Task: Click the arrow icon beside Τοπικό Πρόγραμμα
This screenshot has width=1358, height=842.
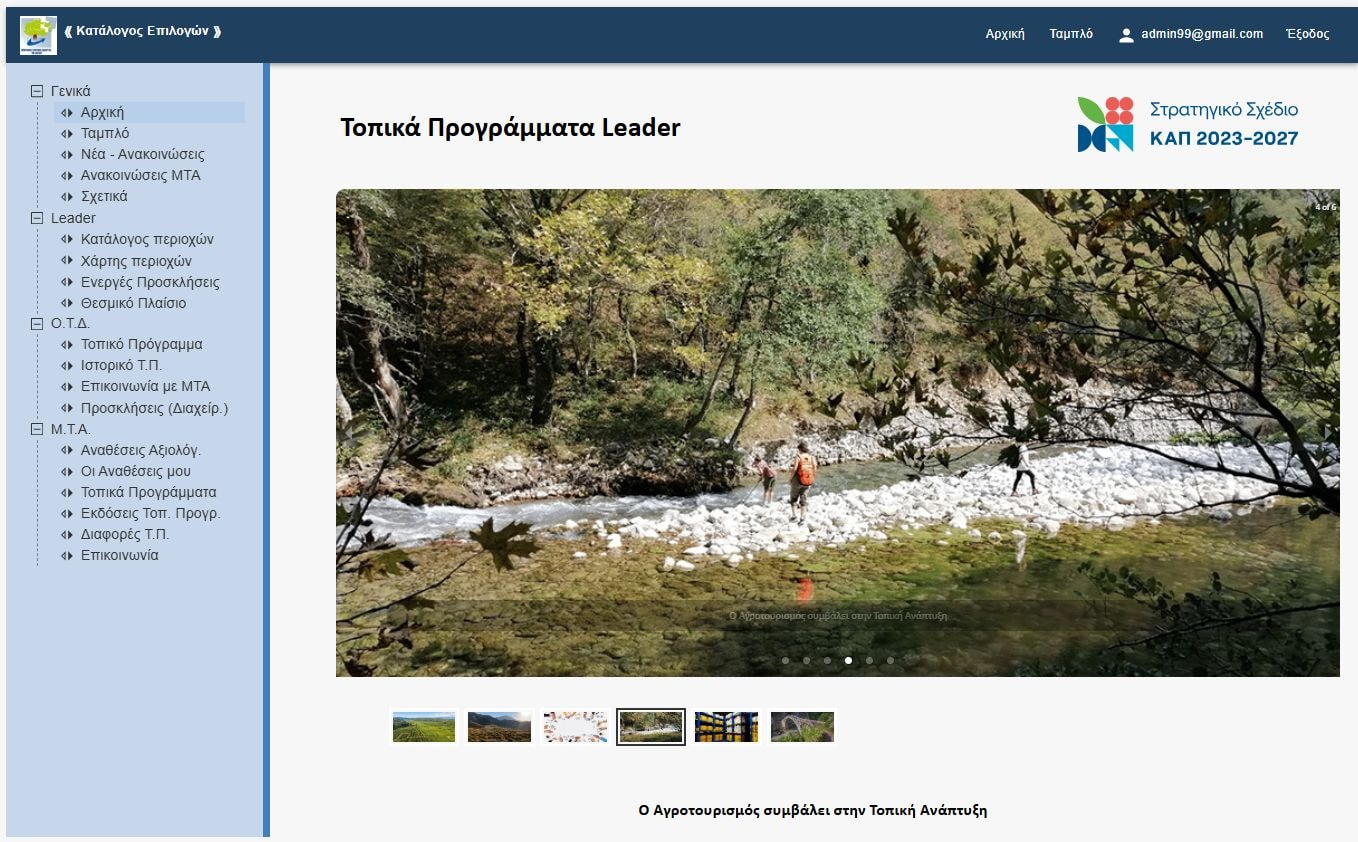Action: pyautogui.click(x=67, y=345)
